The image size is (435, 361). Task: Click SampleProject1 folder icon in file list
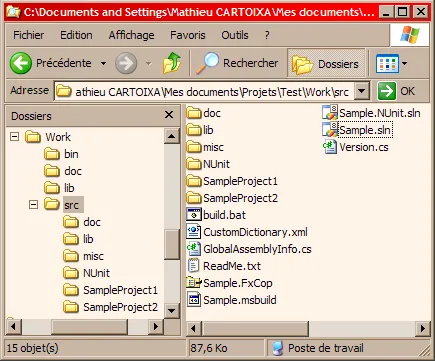coord(194,181)
